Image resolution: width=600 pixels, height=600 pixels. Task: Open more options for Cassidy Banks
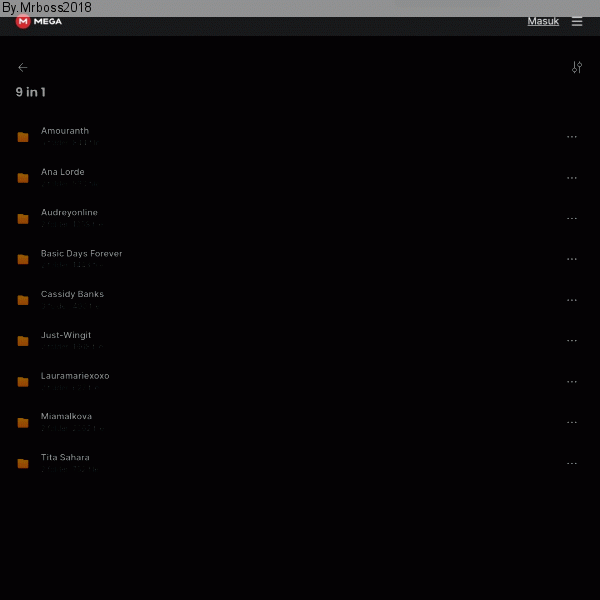point(572,300)
